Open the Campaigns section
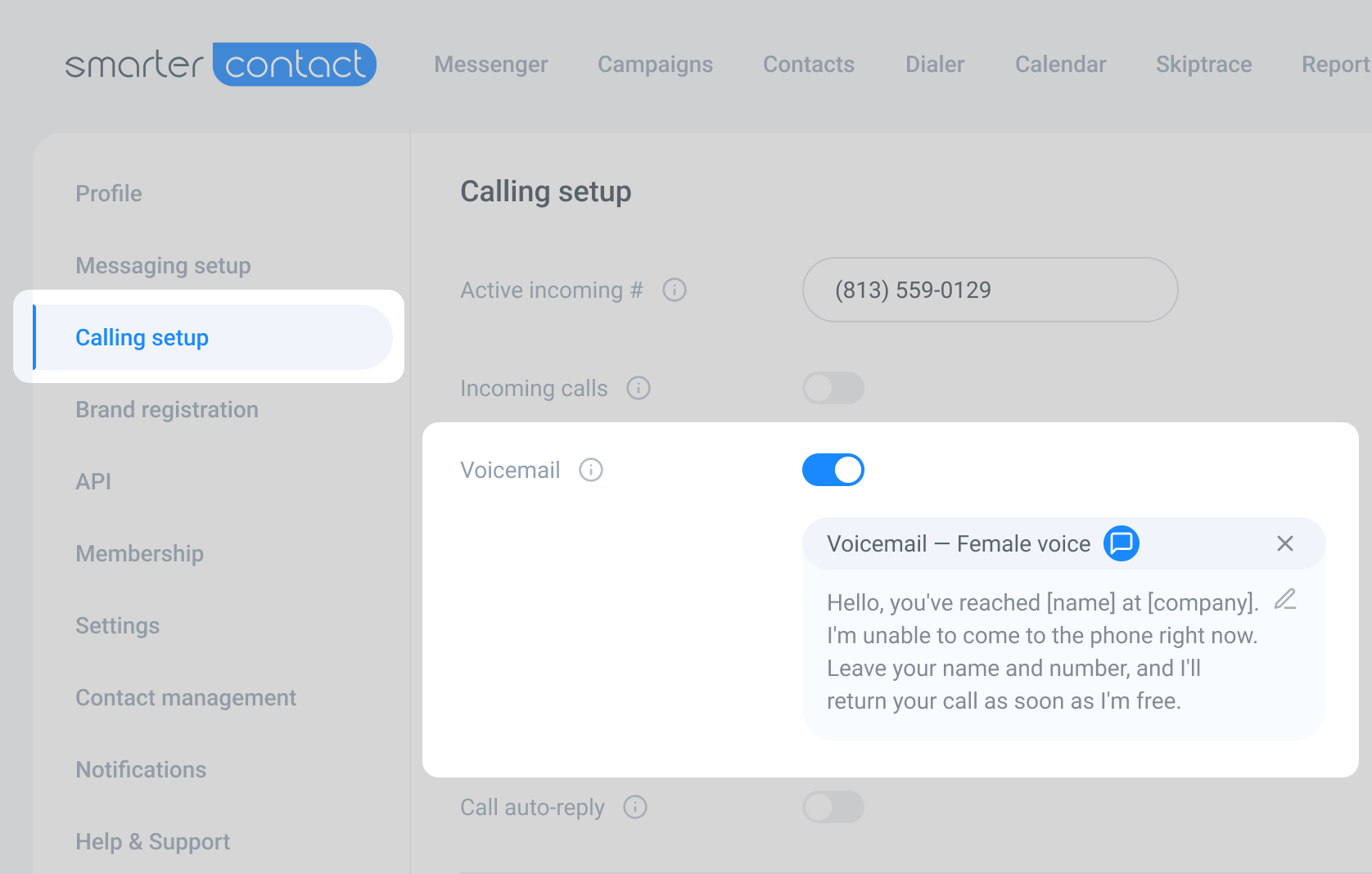This screenshot has width=1372, height=874. [655, 65]
